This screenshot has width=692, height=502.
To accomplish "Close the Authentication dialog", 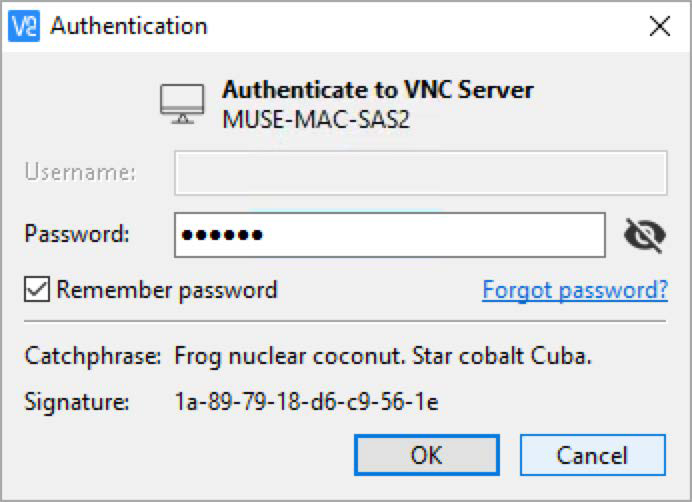I will click(660, 26).
